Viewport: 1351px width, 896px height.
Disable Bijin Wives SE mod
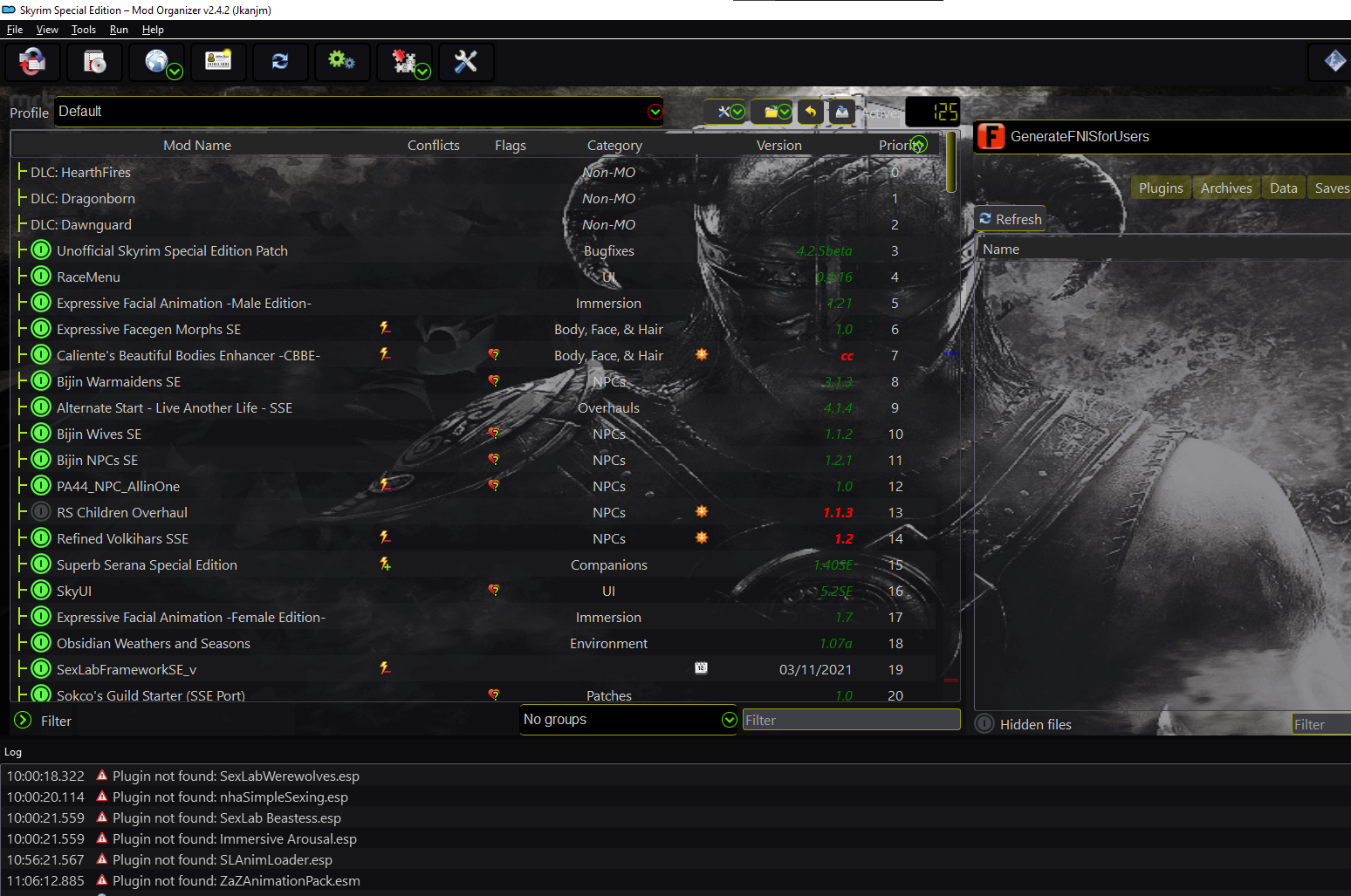(41, 434)
